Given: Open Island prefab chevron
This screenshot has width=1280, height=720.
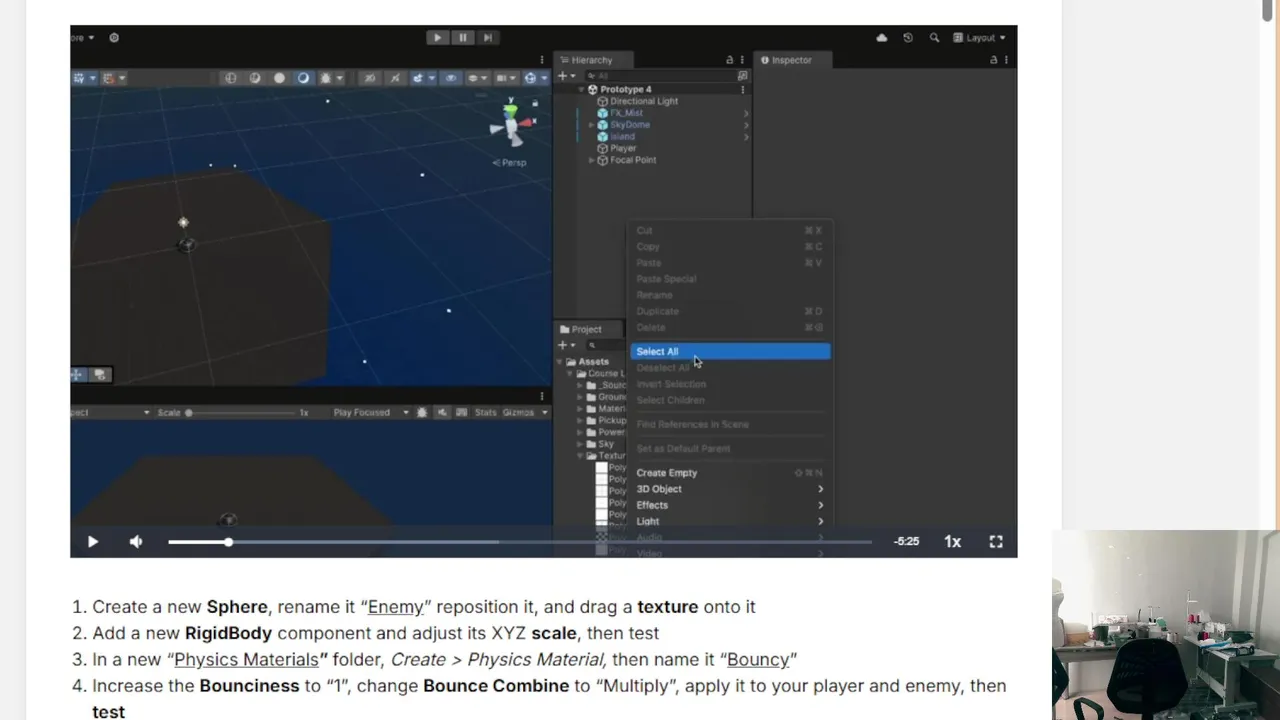Looking at the screenshot, I should pyautogui.click(x=746, y=137).
